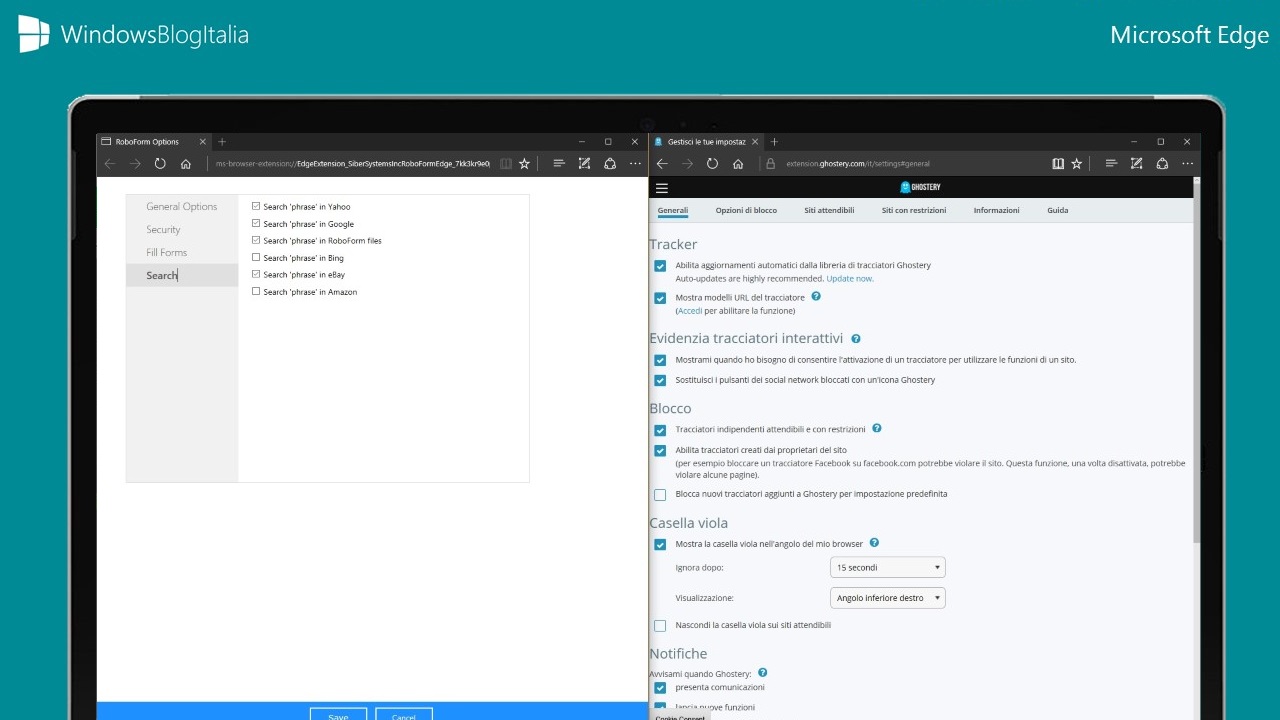This screenshot has height=720, width=1280.
Task: Toggle Mostrami quando ho bisogno di consentire checkbox
Action: point(660,360)
